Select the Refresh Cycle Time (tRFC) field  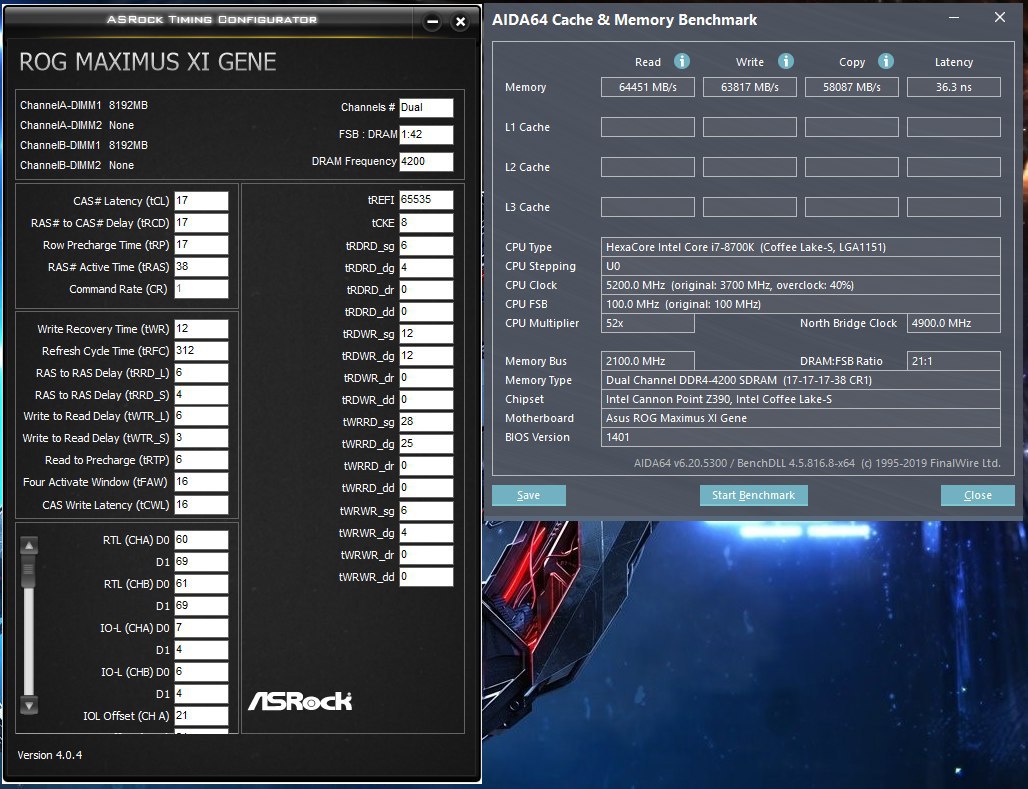(x=201, y=351)
